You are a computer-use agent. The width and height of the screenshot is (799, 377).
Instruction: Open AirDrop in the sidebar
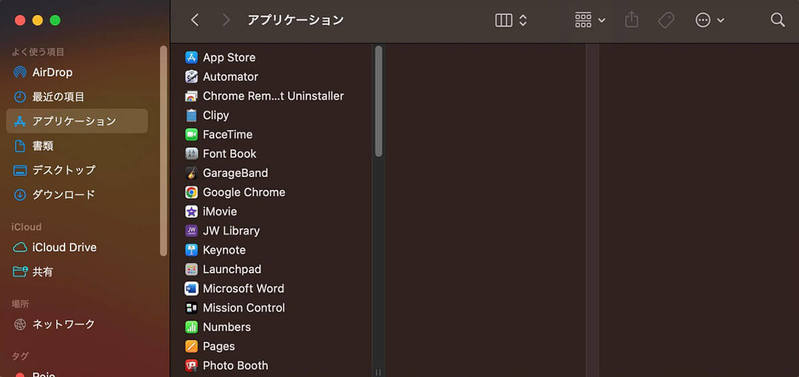[x=77, y=72]
